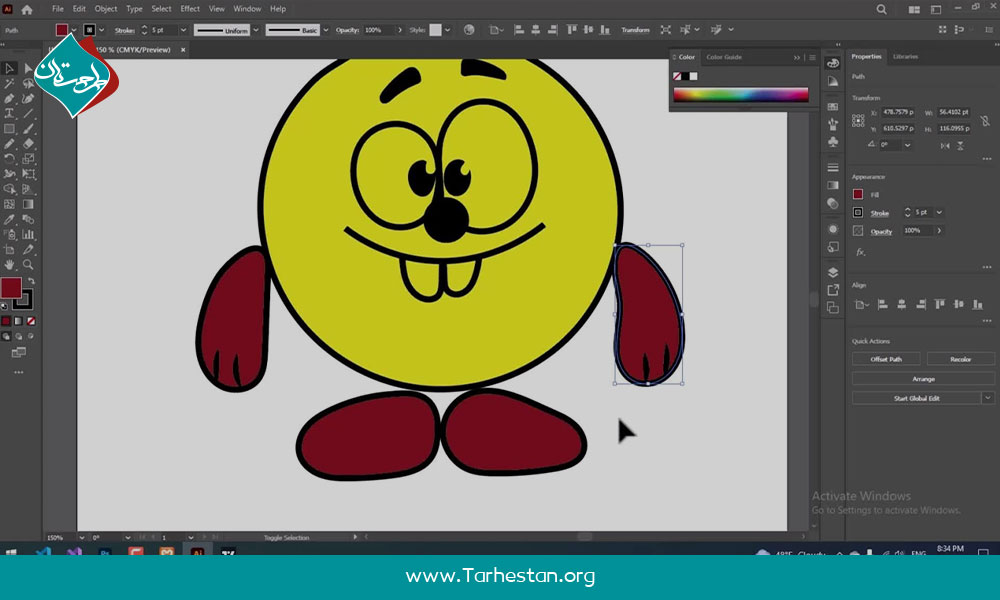
Task: Pick a color from the spectrum bar
Action: [x=740, y=95]
